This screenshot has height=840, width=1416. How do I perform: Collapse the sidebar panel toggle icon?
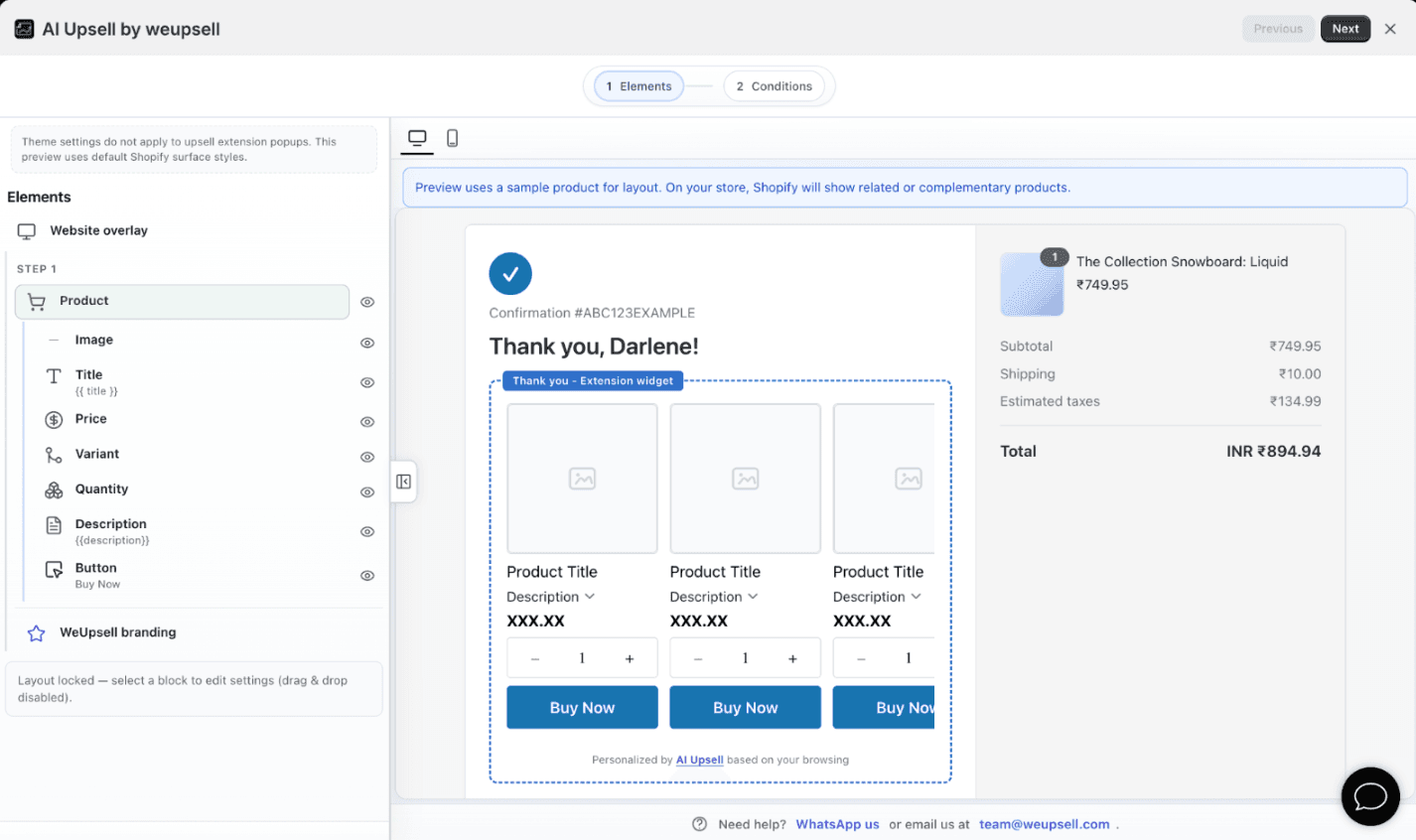403,482
